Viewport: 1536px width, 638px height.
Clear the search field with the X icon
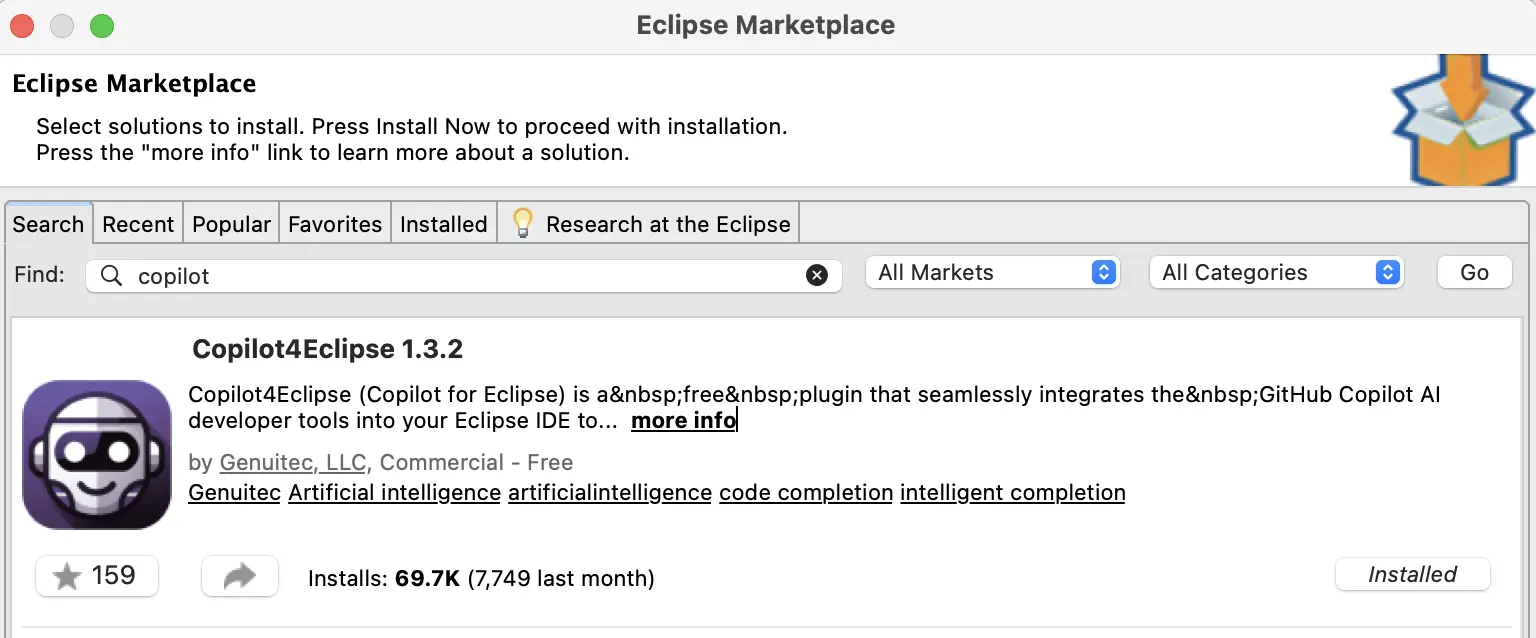tap(817, 276)
